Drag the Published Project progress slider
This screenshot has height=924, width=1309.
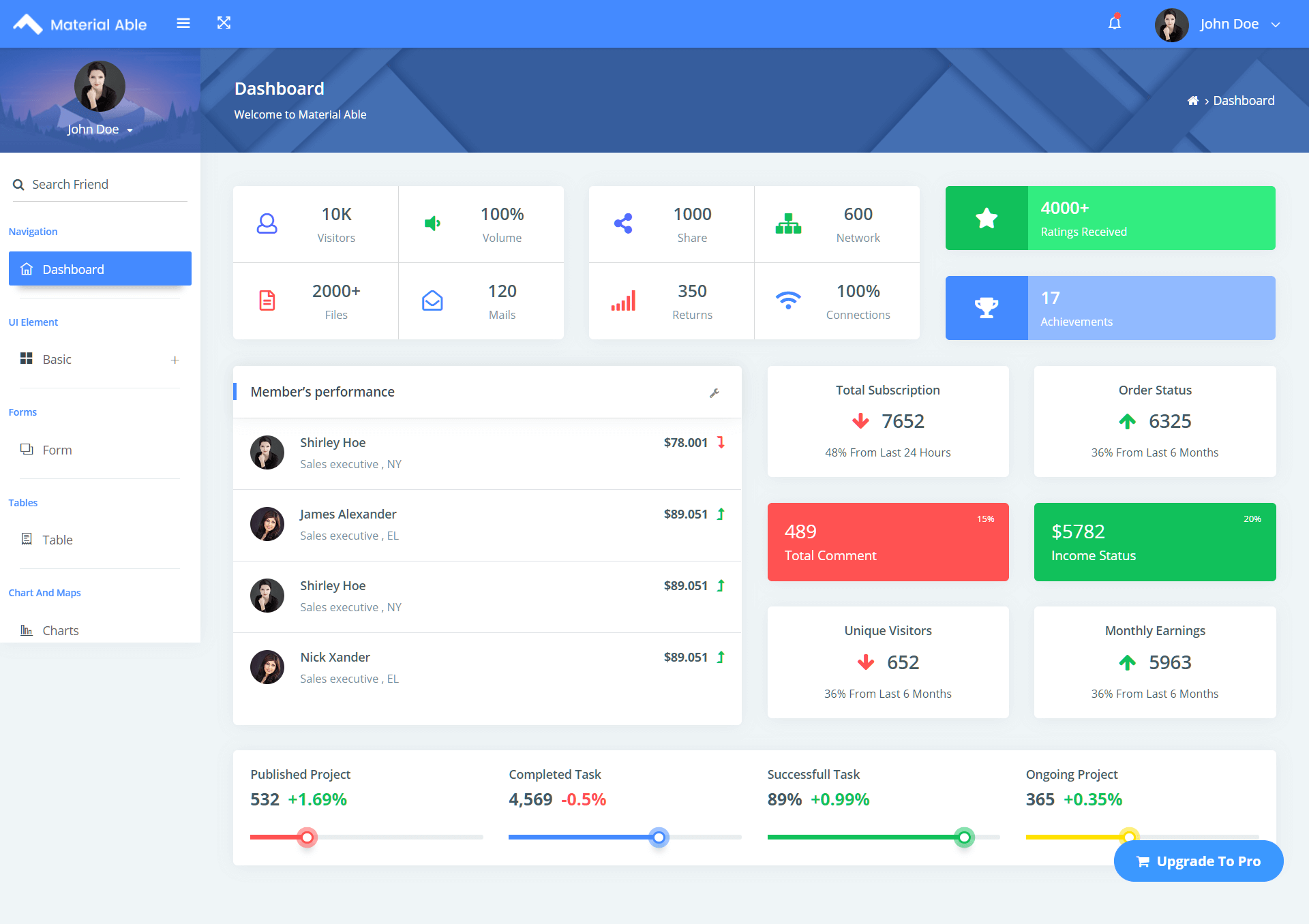306,836
